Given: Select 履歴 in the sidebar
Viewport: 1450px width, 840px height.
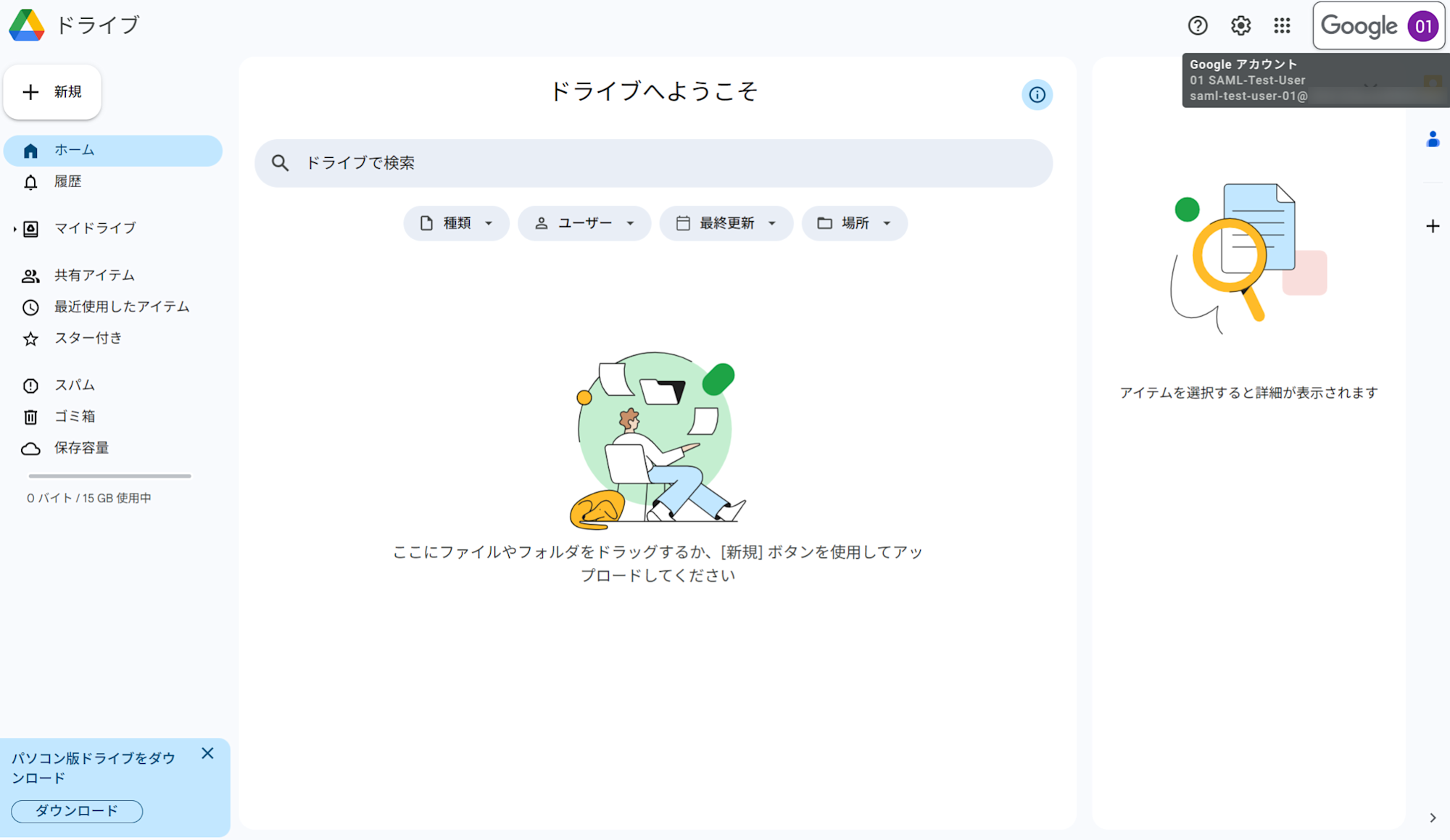Looking at the screenshot, I should point(70,181).
